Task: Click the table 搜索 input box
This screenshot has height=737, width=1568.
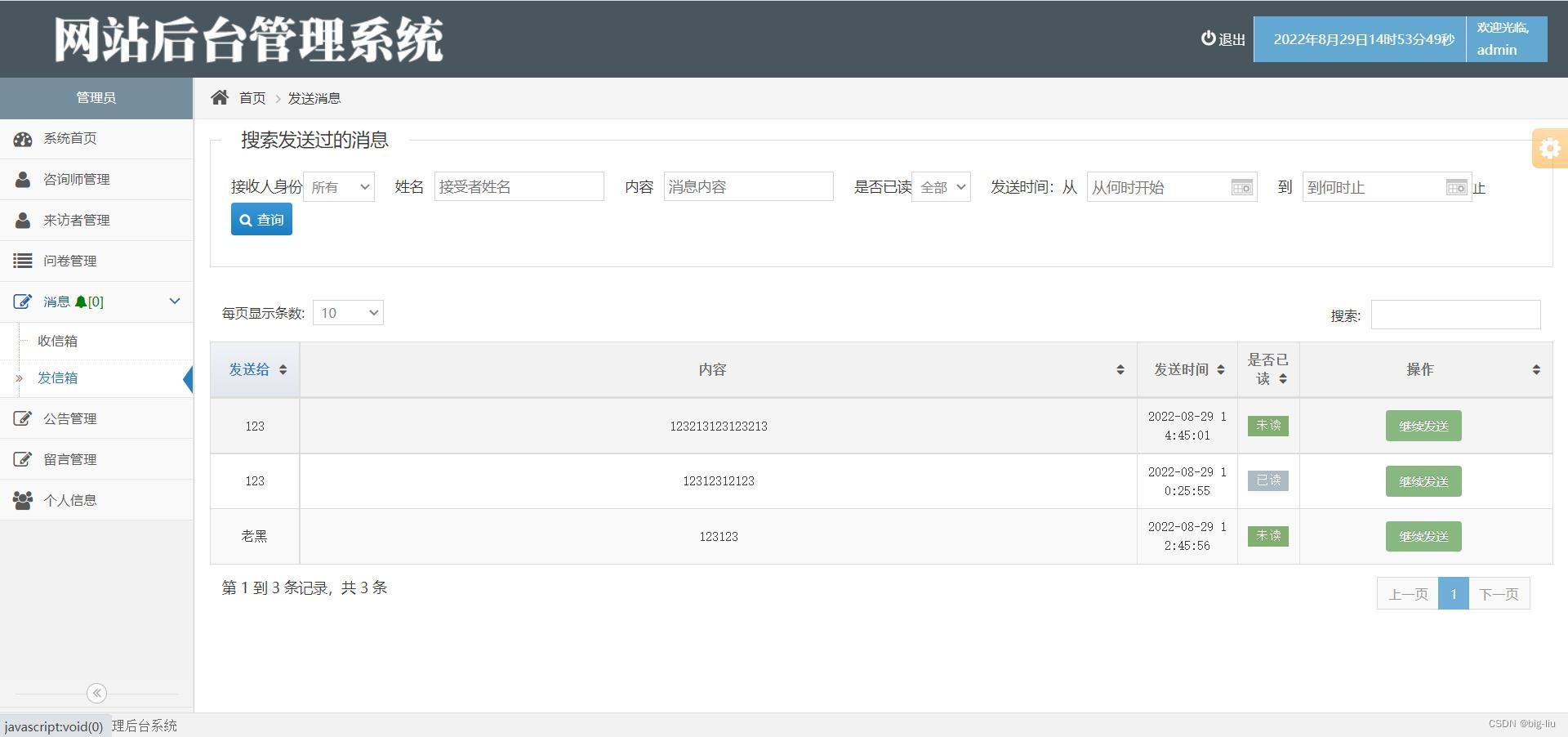Action: 1455,315
